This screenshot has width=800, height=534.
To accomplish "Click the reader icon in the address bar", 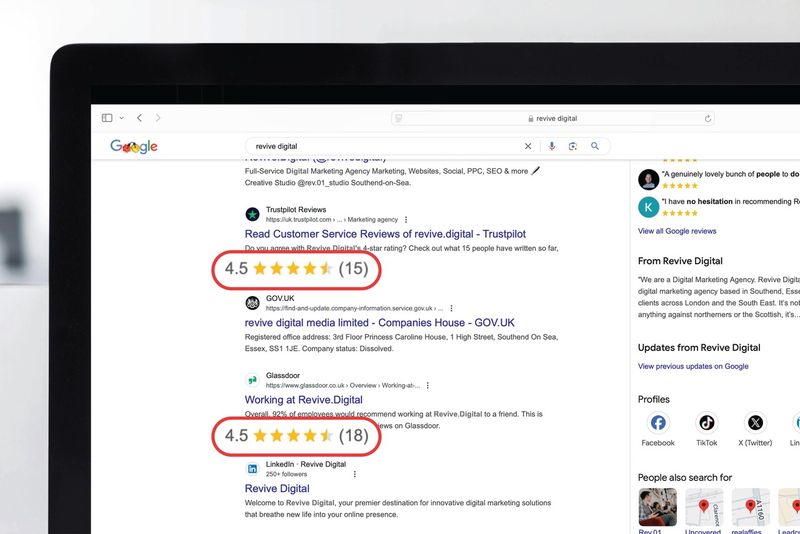I will tap(399, 118).
